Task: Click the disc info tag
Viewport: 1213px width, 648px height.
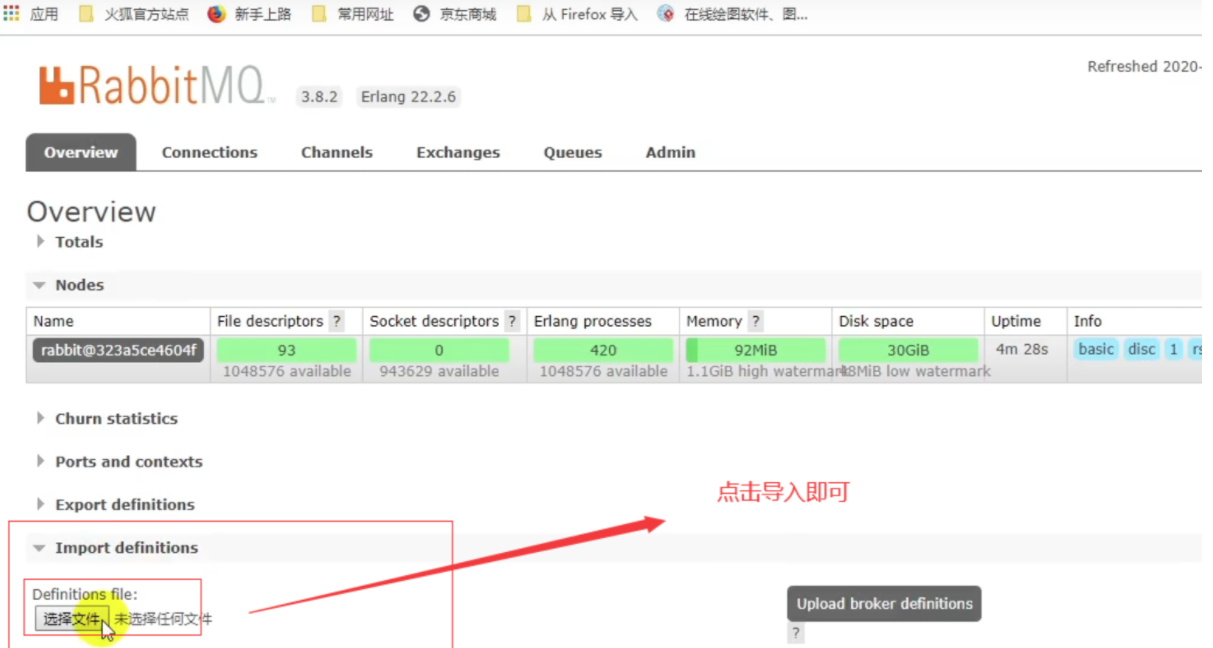Action: 1141,349
